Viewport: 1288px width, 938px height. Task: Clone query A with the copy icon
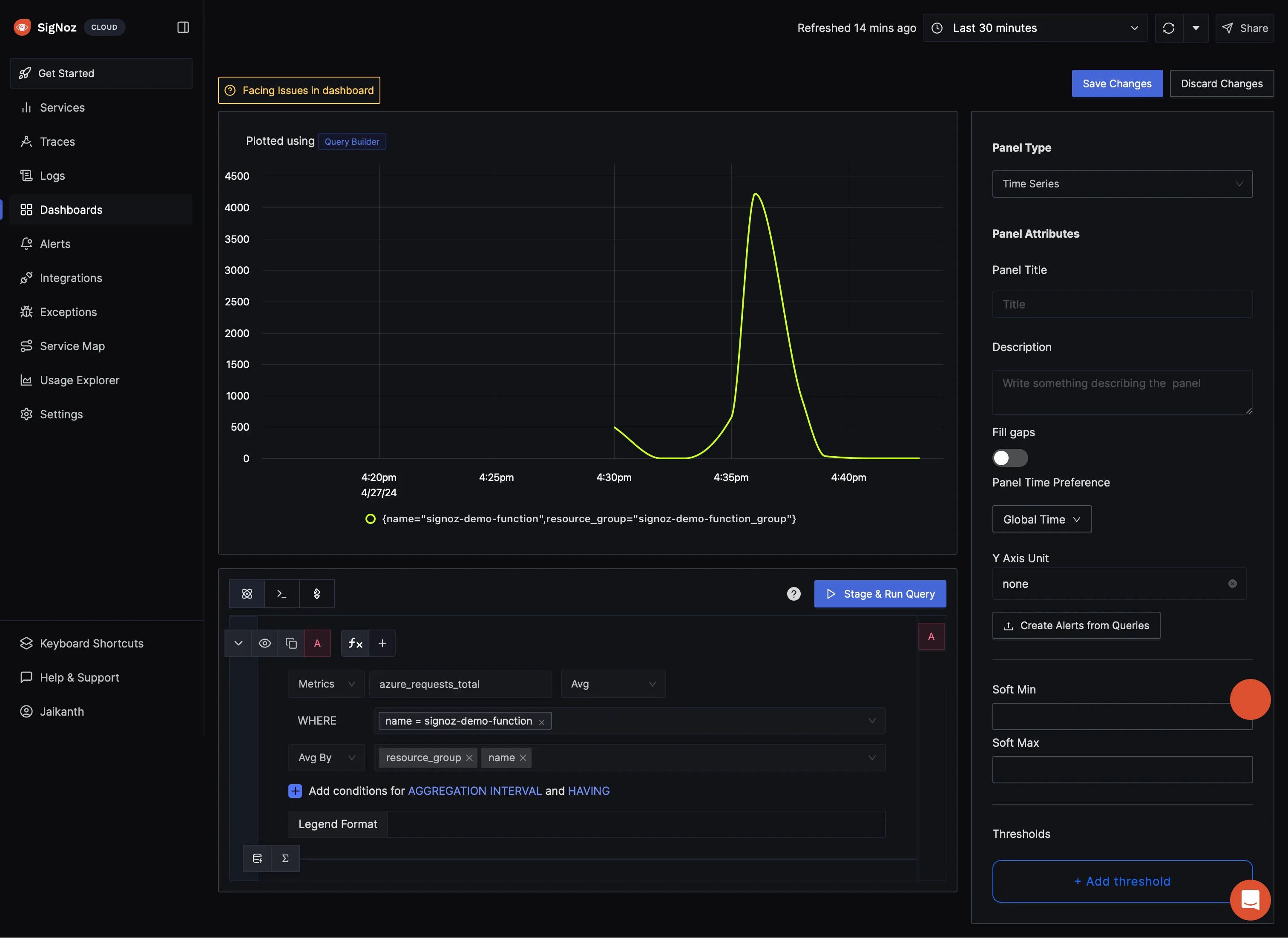click(x=291, y=643)
